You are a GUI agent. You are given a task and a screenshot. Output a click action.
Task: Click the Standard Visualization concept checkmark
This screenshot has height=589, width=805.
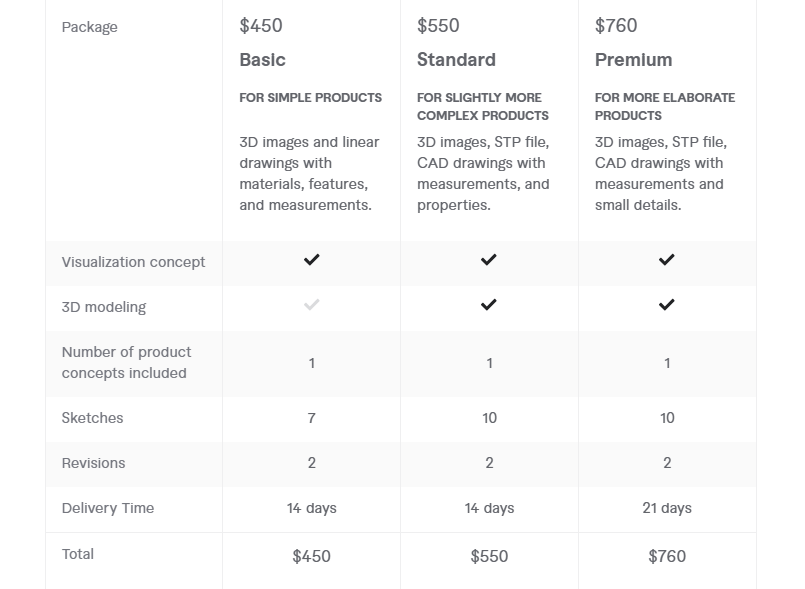[x=489, y=260]
